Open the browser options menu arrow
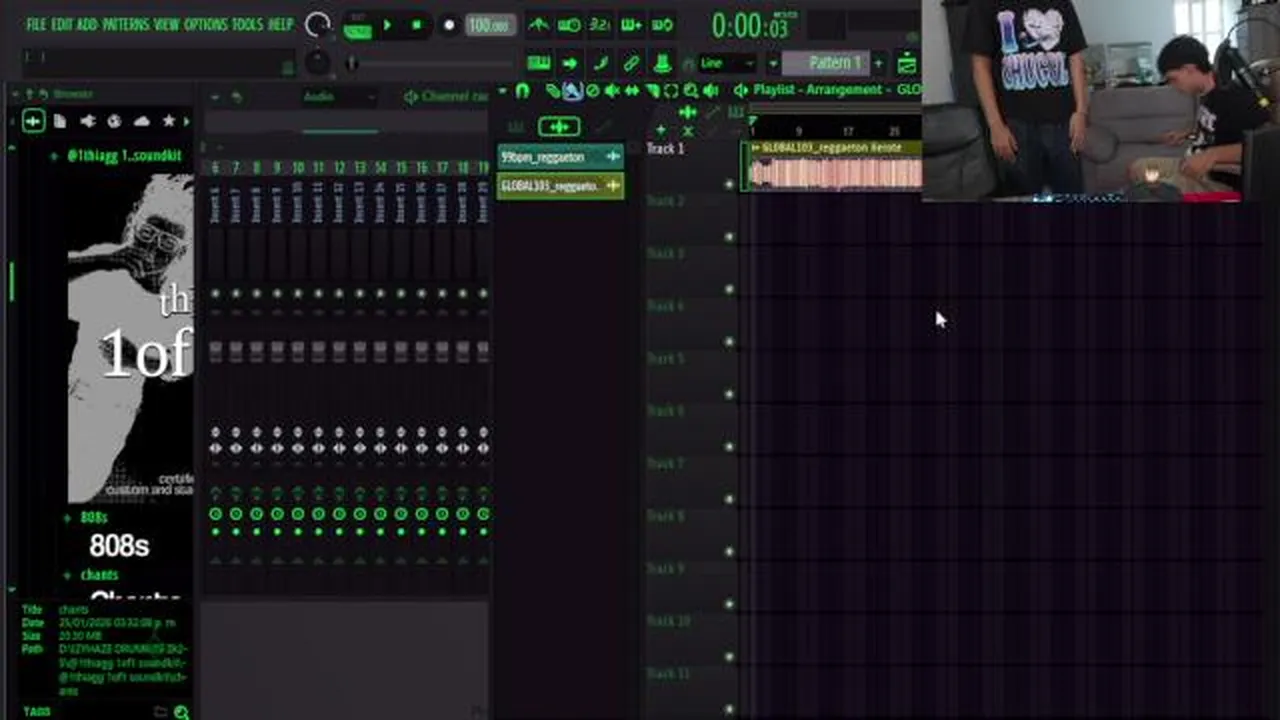Image resolution: width=1280 pixels, height=720 pixels. click(15, 94)
